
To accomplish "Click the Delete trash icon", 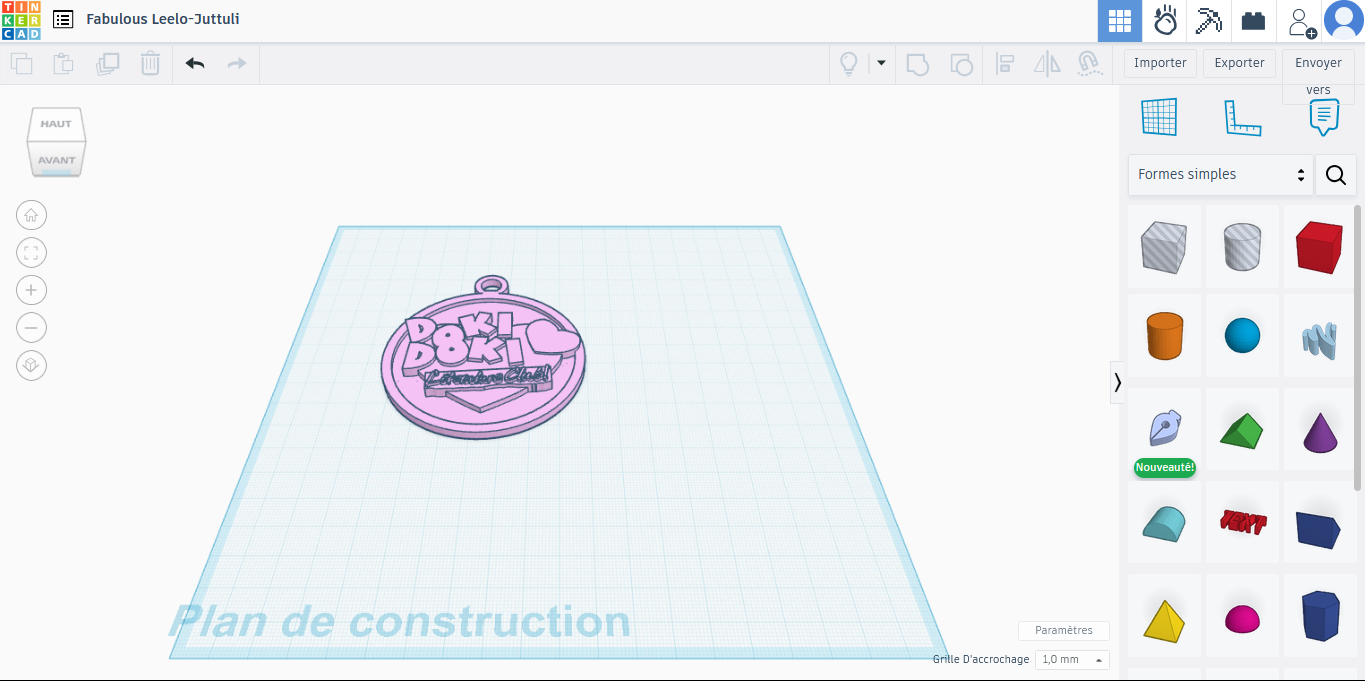I will (x=150, y=64).
